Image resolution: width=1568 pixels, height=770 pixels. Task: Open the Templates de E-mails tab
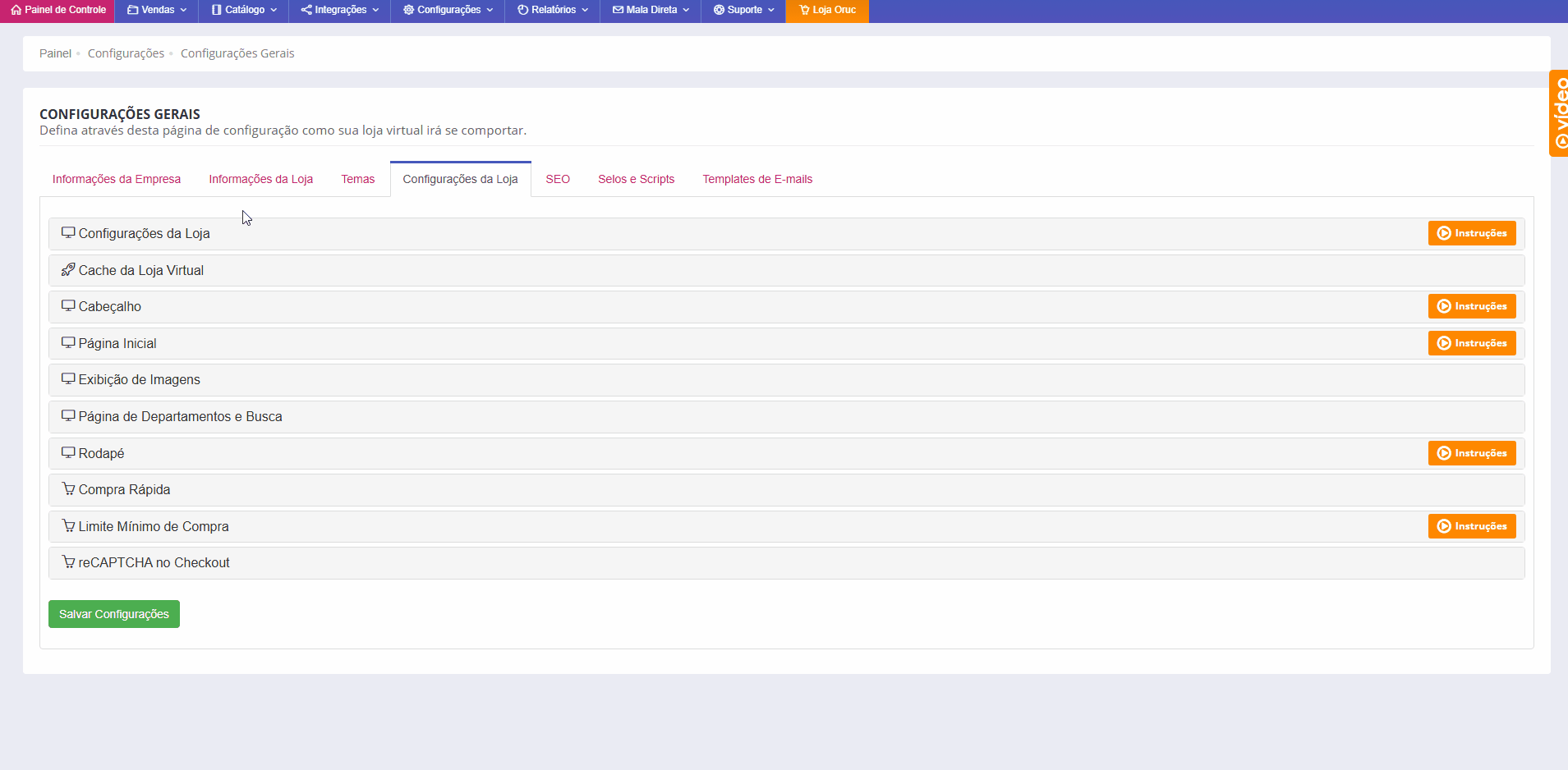coord(757,179)
